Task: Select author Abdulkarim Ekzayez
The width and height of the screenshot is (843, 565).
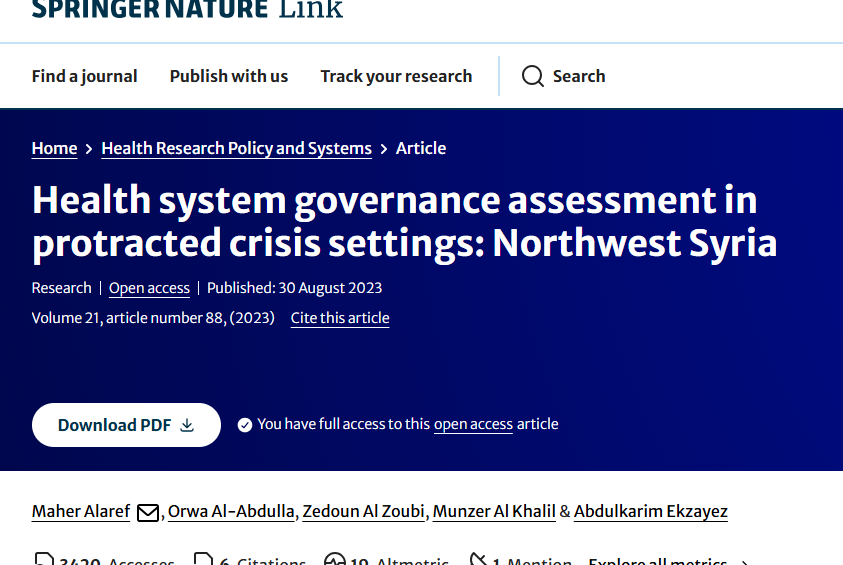Action: [651, 511]
